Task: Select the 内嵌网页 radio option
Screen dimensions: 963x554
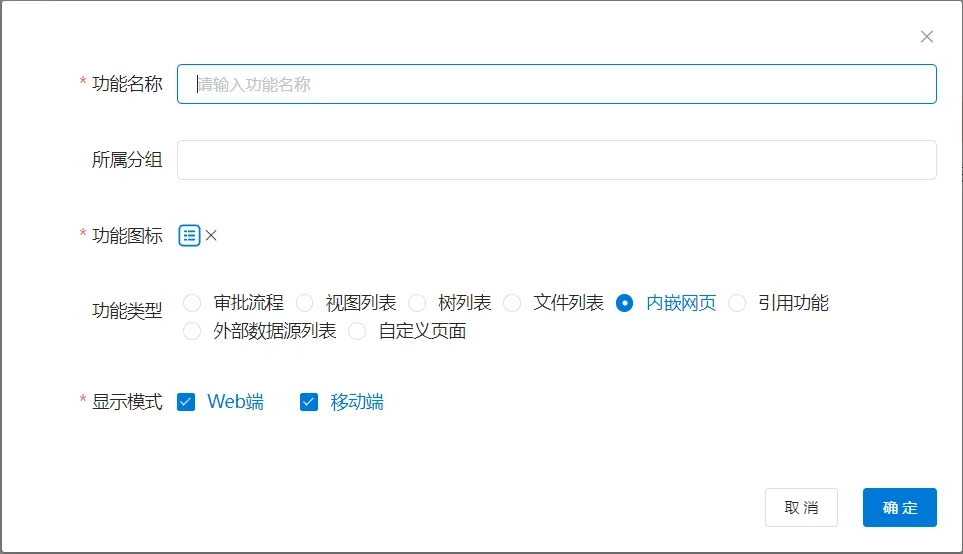Action: pos(625,303)
